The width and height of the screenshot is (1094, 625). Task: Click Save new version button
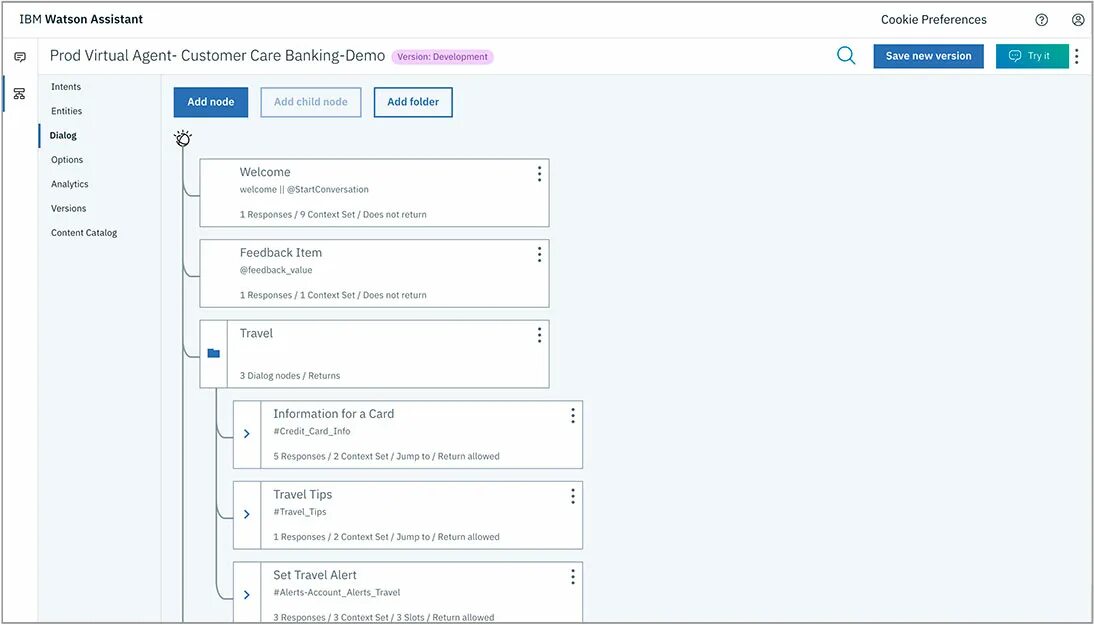tap(929, 57)
